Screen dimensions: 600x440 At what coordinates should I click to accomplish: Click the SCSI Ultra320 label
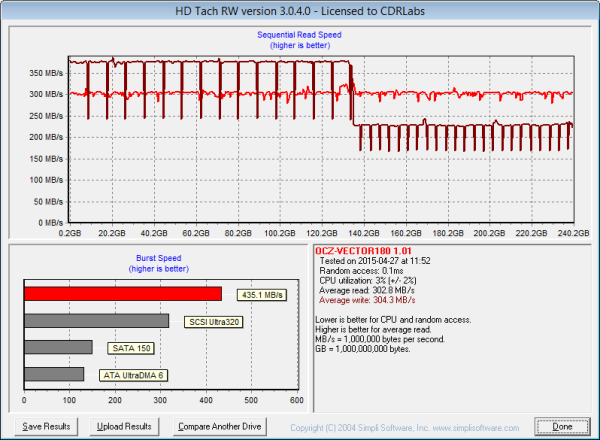tap(212, 322)
